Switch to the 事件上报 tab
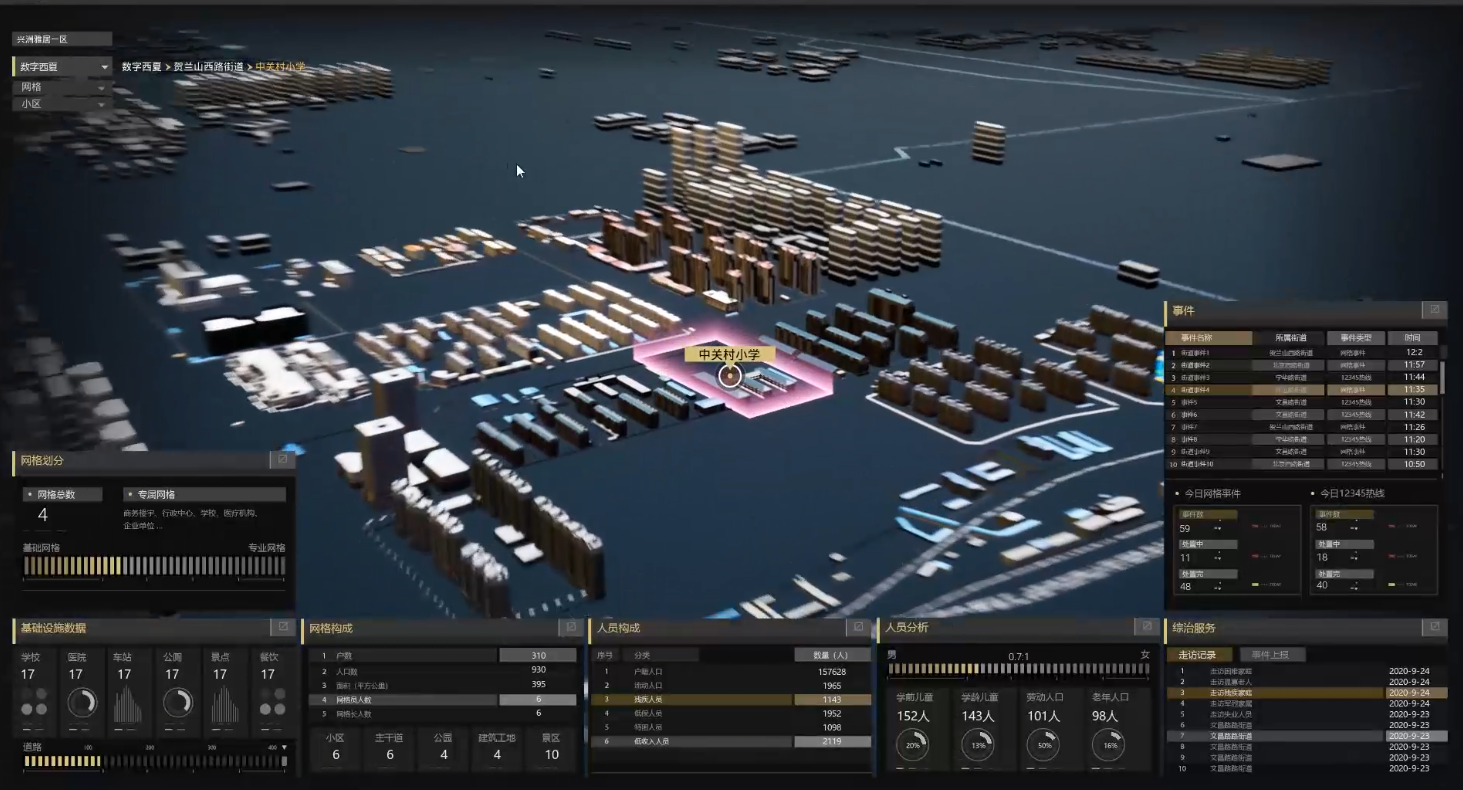The width and height of the screenshot is (1463, 790). pos(1272,655)
